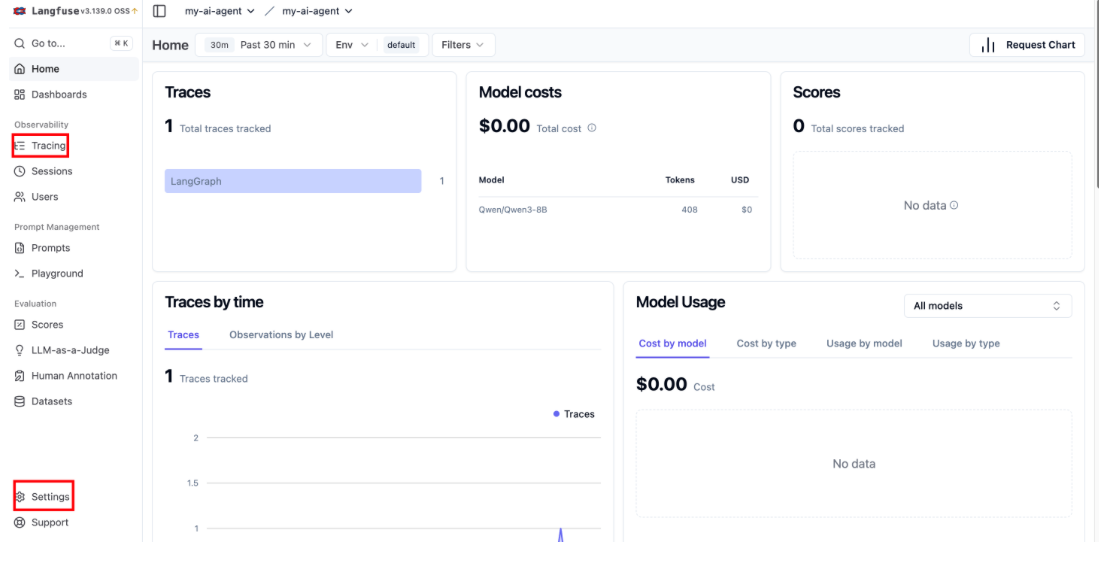Click the Tracing list icon
Image resolution: width=1099 pixels, height=562 pixels.
point(20,146)
